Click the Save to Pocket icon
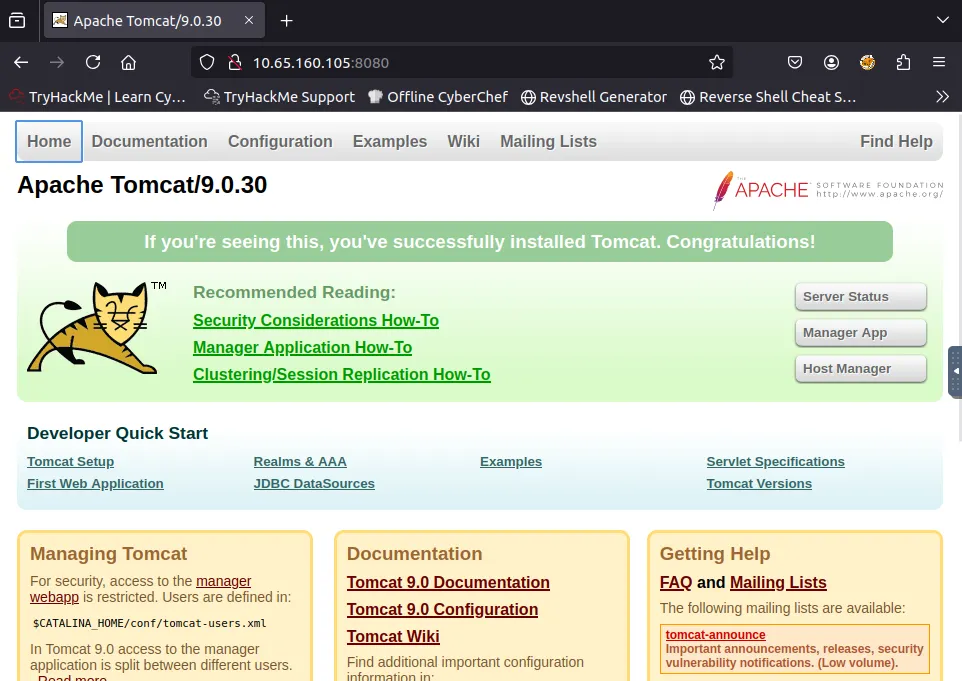The height and width of the screenshot is (681, 962). click(x=795, y=62)
